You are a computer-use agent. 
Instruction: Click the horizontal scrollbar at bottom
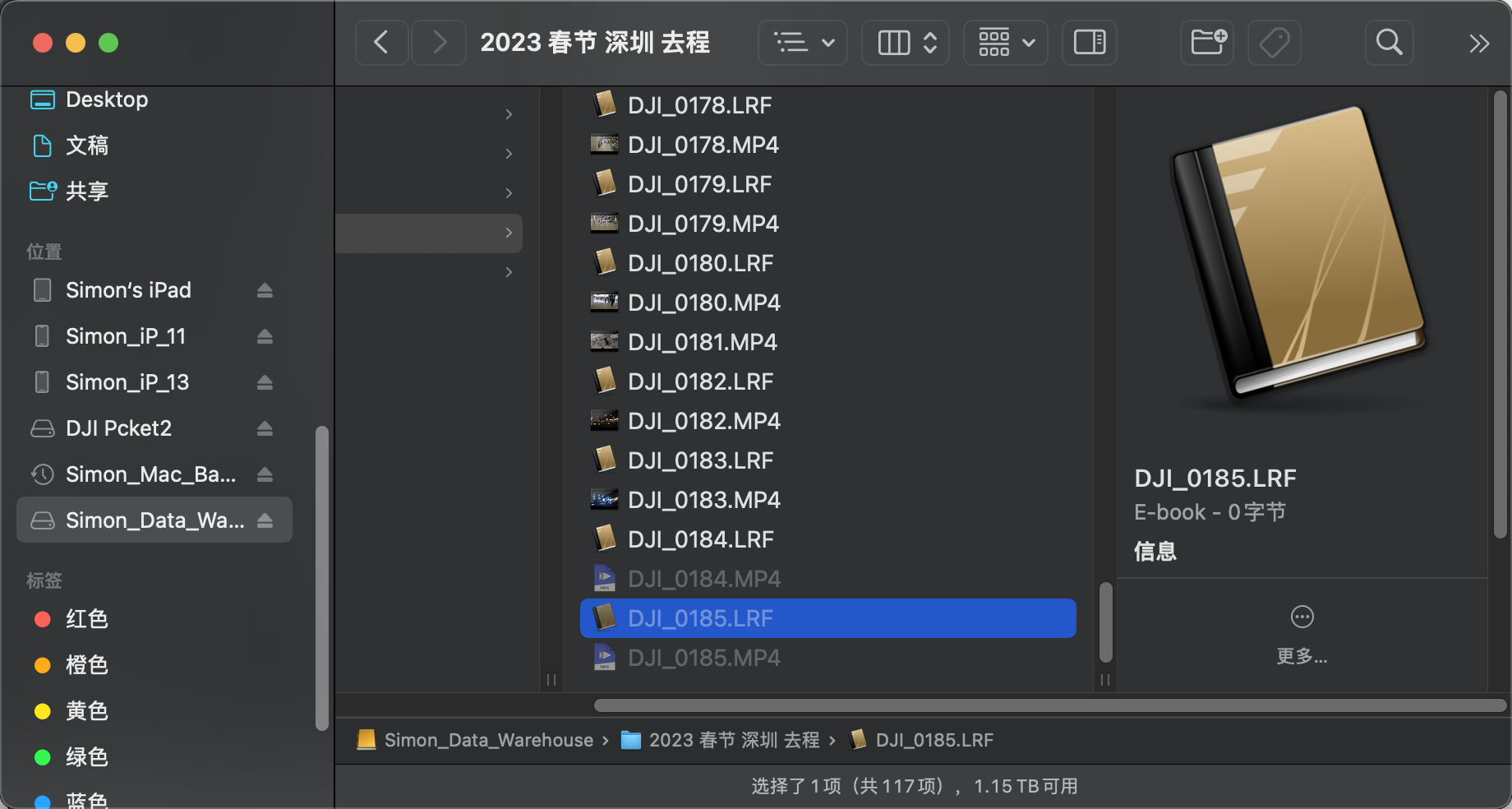pos(1049,705)
